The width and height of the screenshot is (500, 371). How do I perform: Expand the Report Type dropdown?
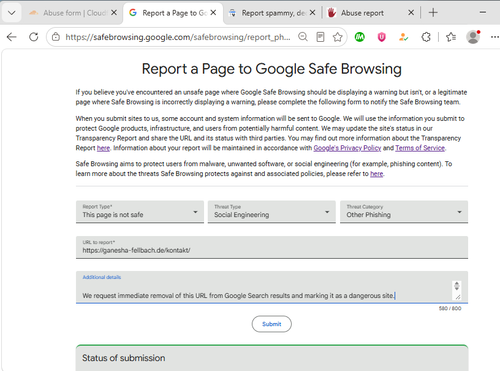click(140, 212)
